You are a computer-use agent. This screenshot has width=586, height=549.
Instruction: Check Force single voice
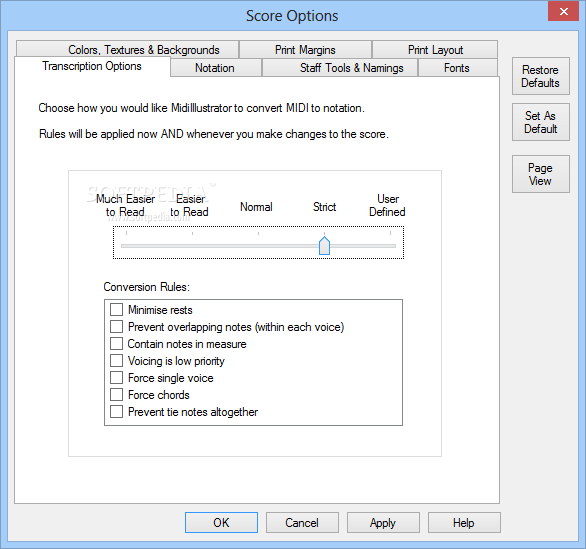click(117, 377)
